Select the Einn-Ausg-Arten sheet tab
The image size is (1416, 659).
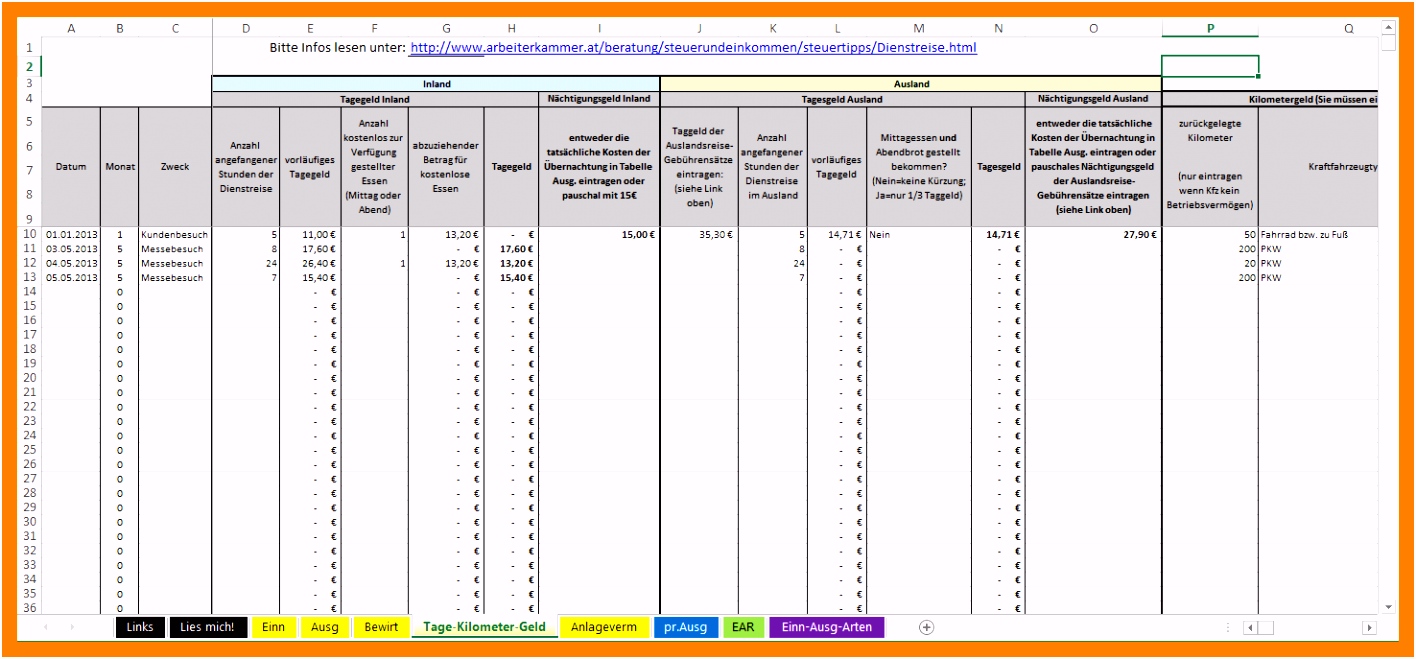827,627
